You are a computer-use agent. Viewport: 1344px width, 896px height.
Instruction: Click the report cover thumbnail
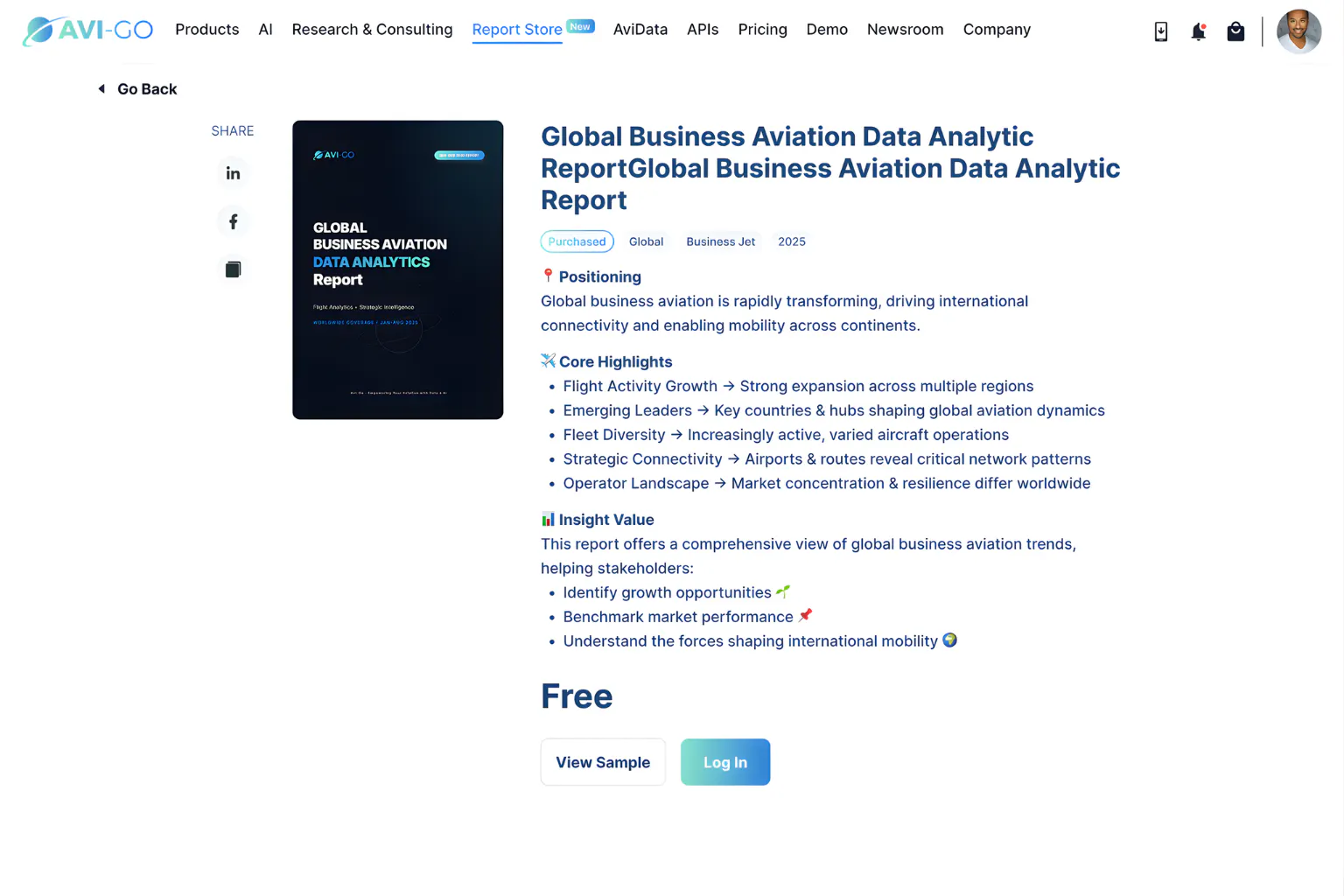pos(397,269)
